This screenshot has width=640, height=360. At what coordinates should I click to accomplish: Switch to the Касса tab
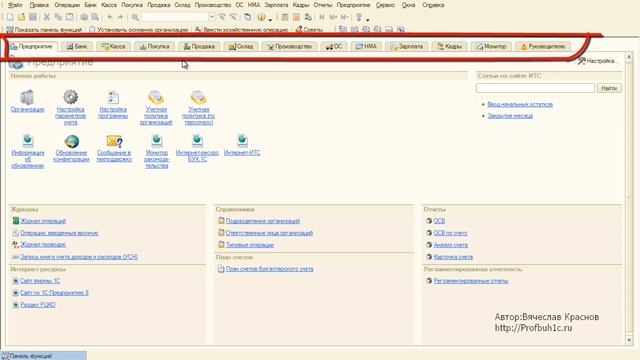coord(113,47)
